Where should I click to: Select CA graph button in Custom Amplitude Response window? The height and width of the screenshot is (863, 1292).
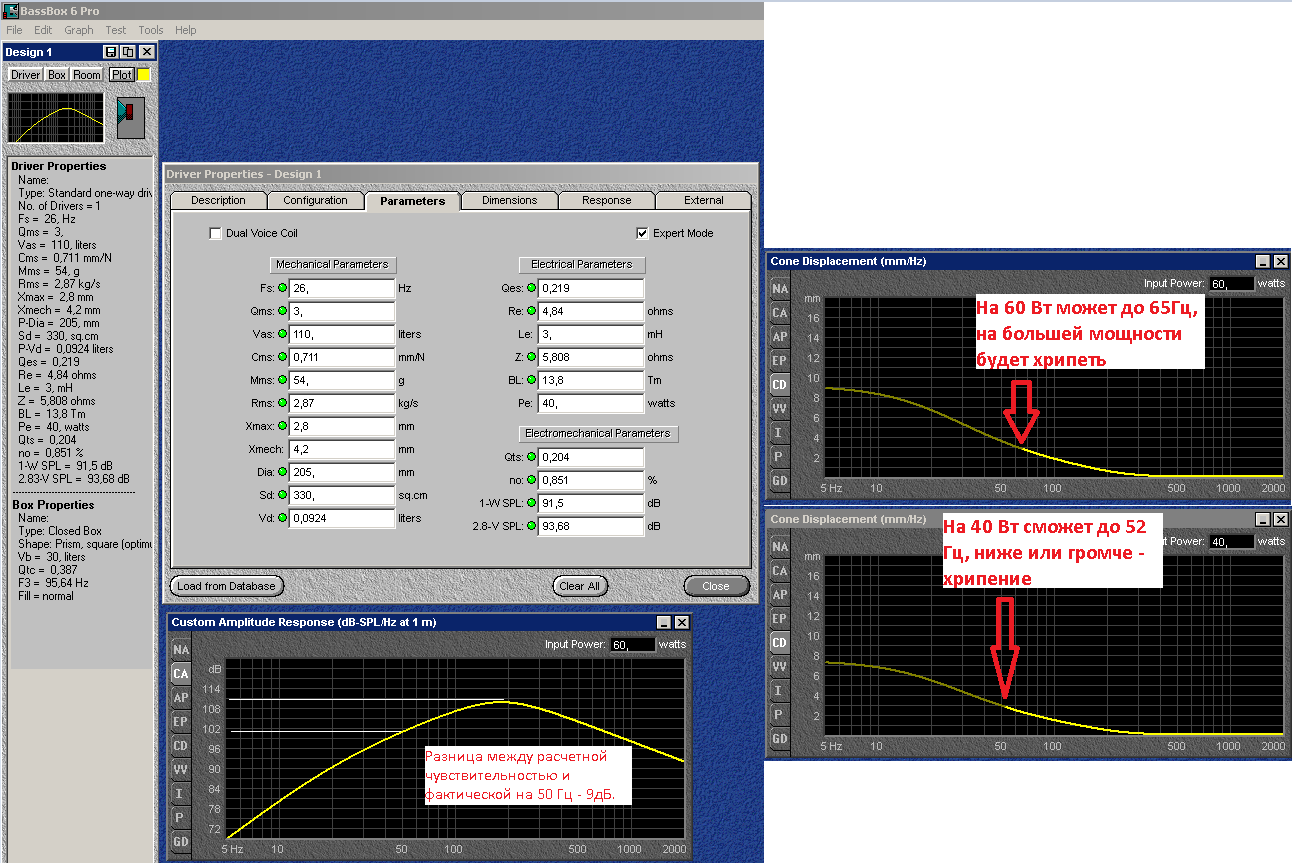pos(181,674)
